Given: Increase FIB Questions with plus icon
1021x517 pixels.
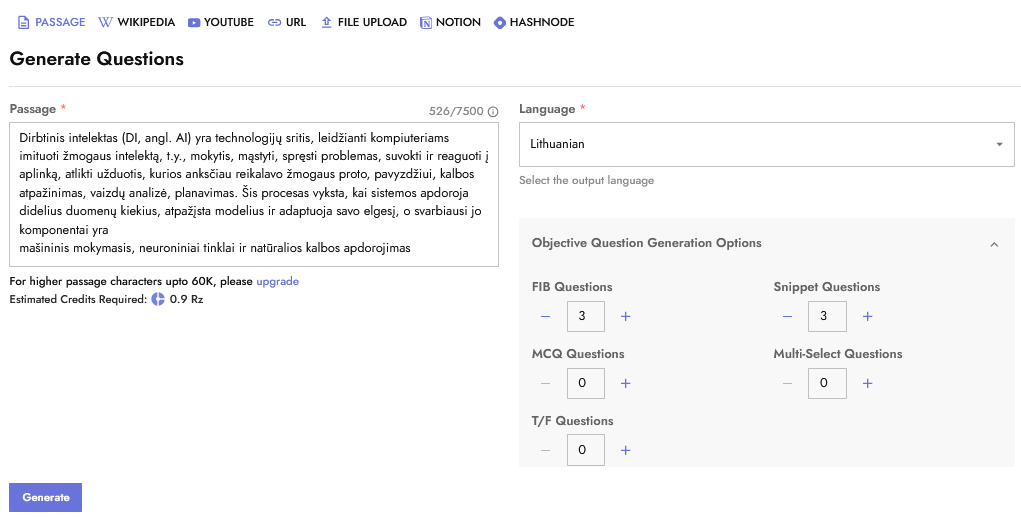Looking at the screenshot, I should [x=626, y=317].
